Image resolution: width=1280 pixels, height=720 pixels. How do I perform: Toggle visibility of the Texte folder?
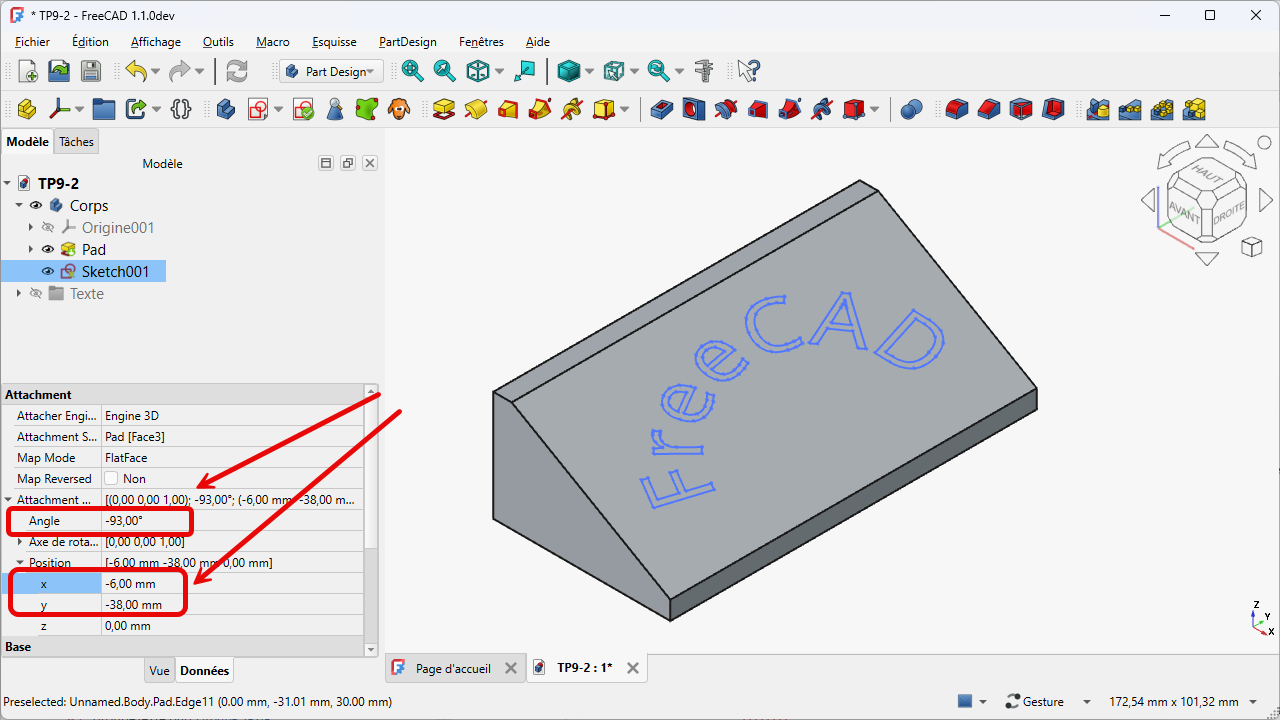(x=36, y=294)
